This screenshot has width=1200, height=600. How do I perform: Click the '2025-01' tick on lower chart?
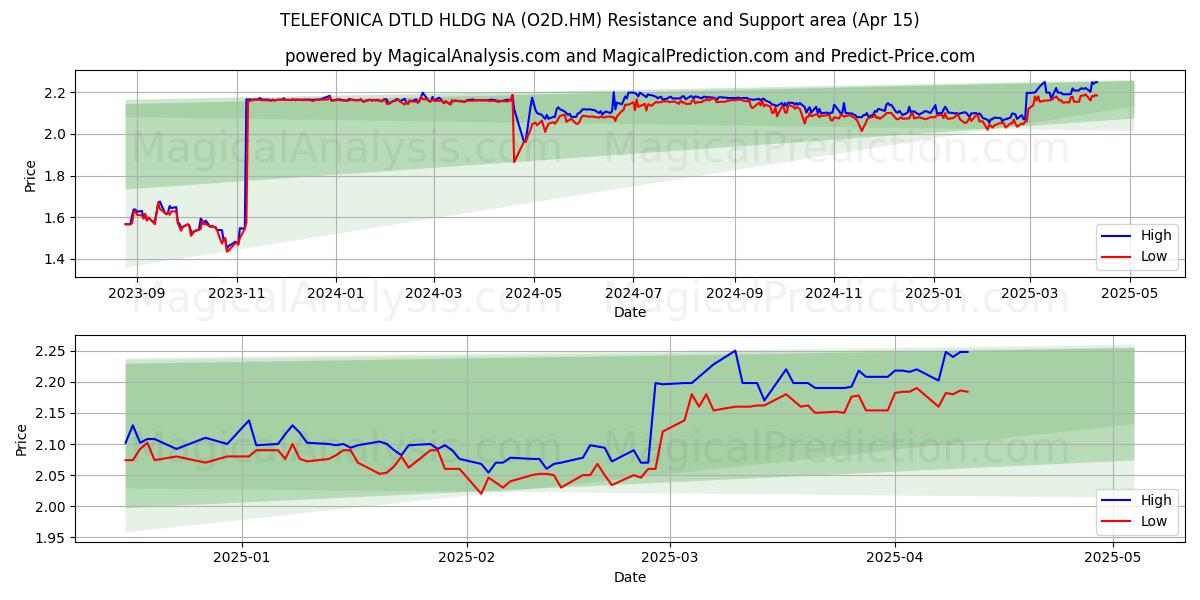pyautogui.click(x=243, y=559)
